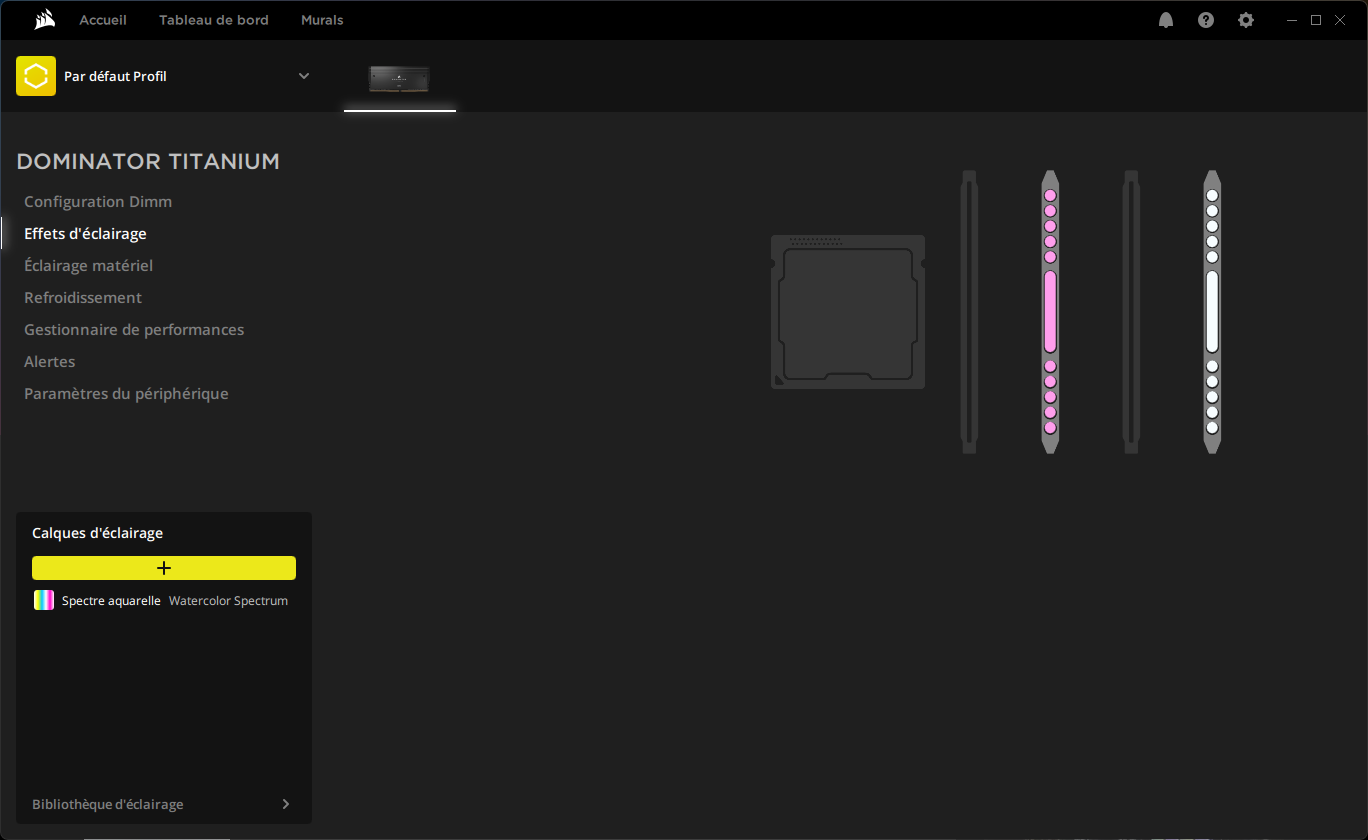Screen dimensions: 1368x840
Task: Select the pink-lit RAM module
Action: 1050,311
